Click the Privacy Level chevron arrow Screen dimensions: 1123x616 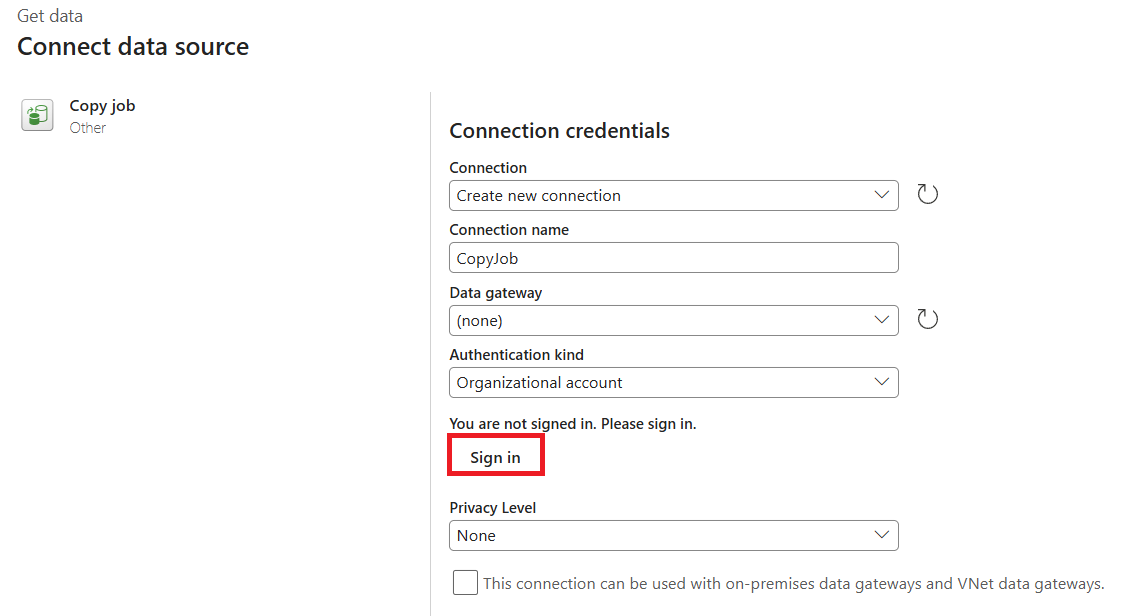pos(881,535)
